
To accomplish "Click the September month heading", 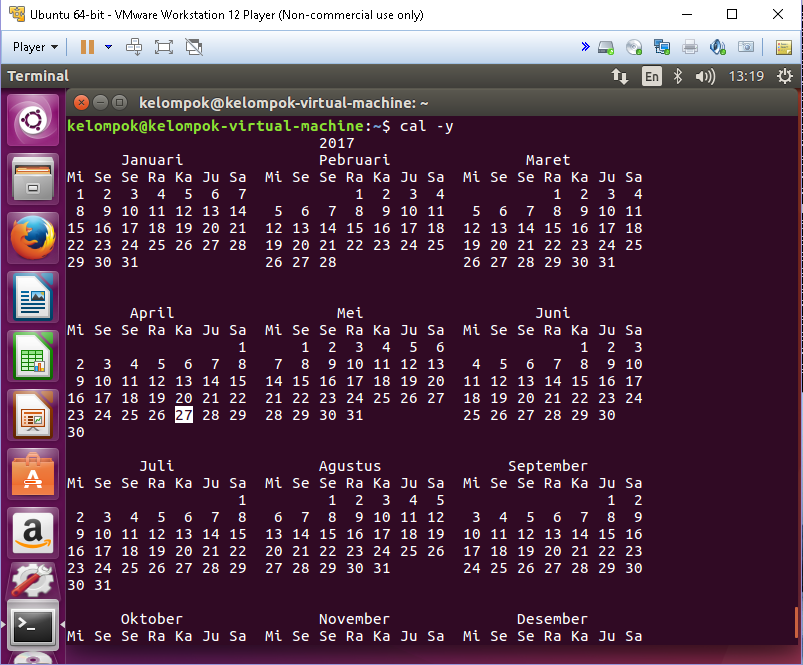I will (548, 466).
